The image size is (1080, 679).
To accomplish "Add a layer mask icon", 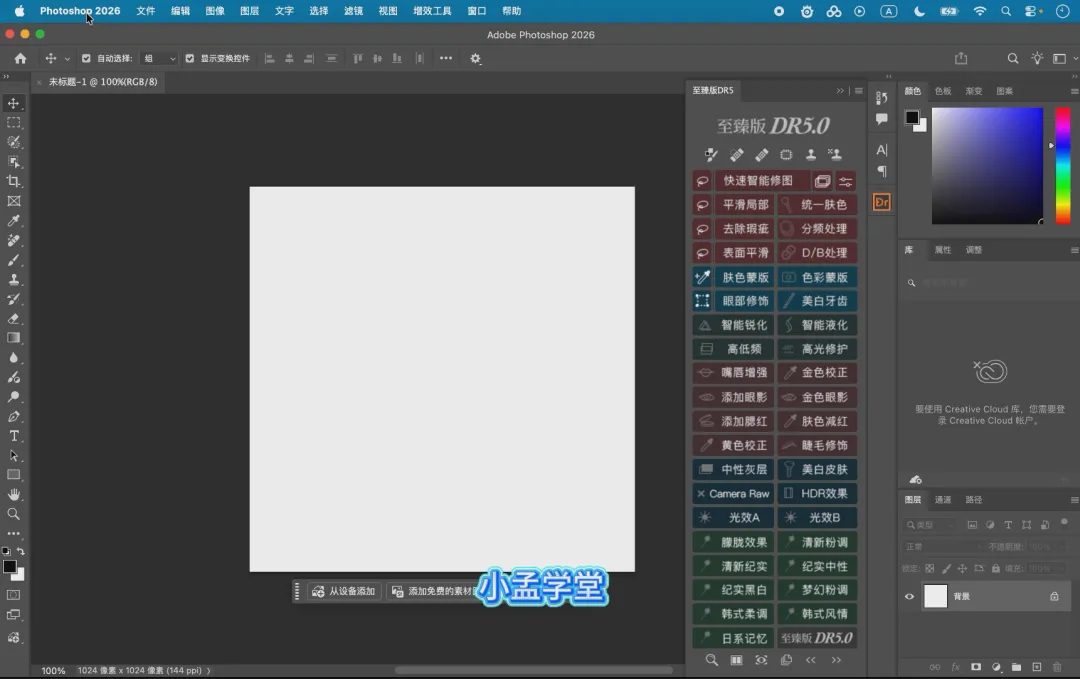I will (976, 667).
